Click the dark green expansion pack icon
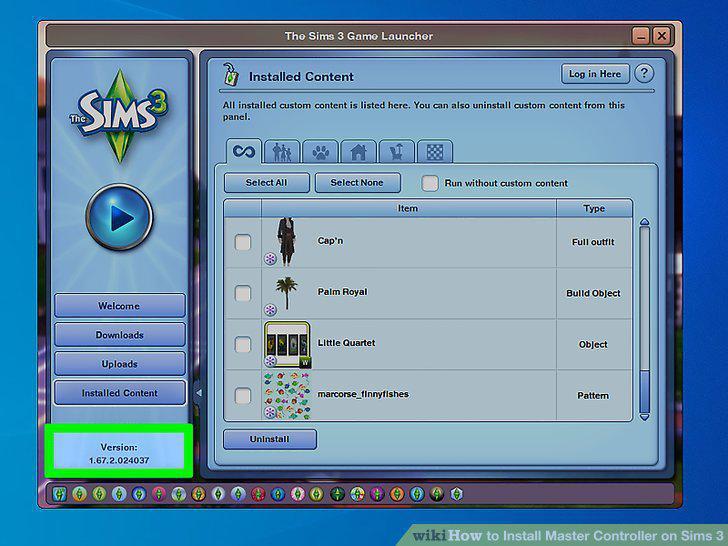Image resolution: width=728 pixels, height=546 pixels. pyautogui.click(x=337, y=494)
